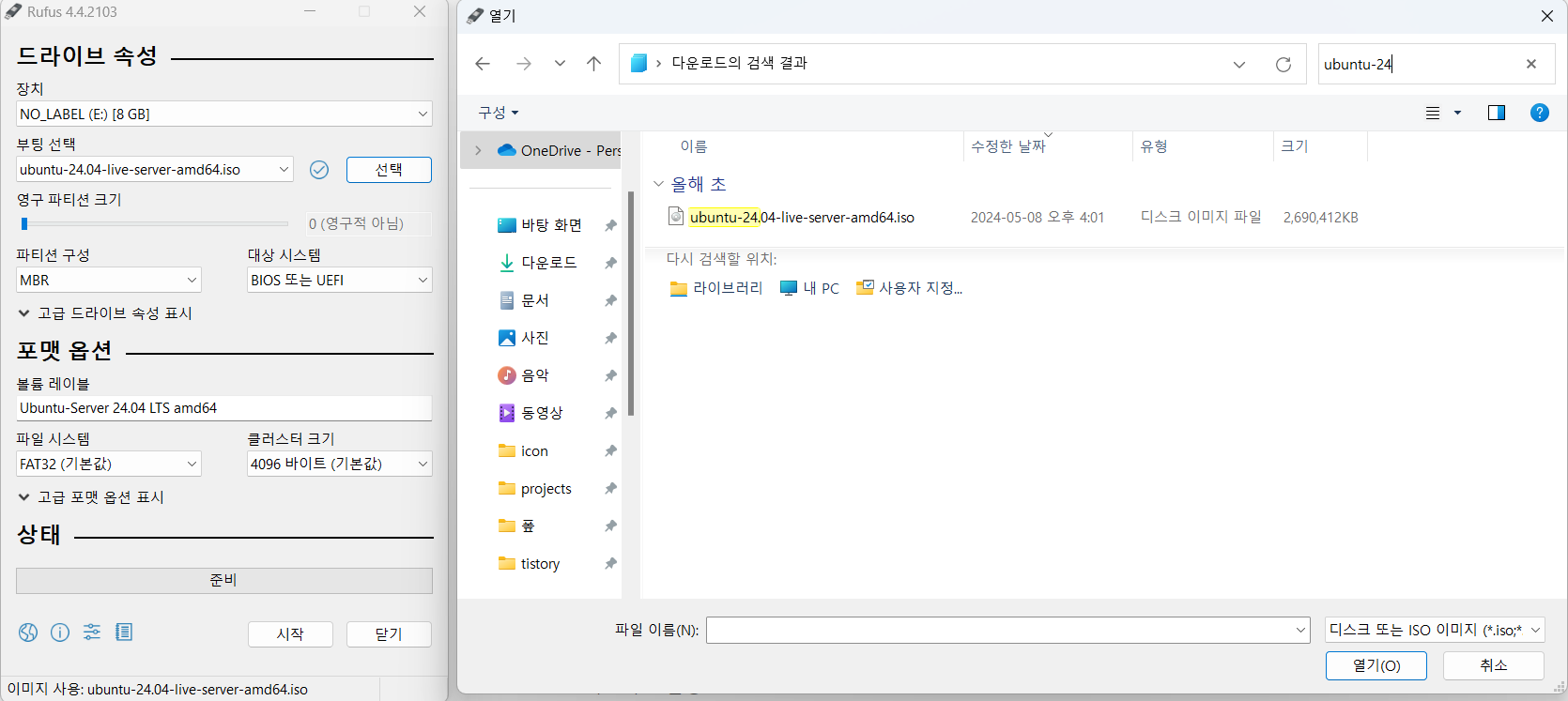Open address bar history dropdown chevron
This screenshot has width=1568, height=701.
[x=1239, y=64]
